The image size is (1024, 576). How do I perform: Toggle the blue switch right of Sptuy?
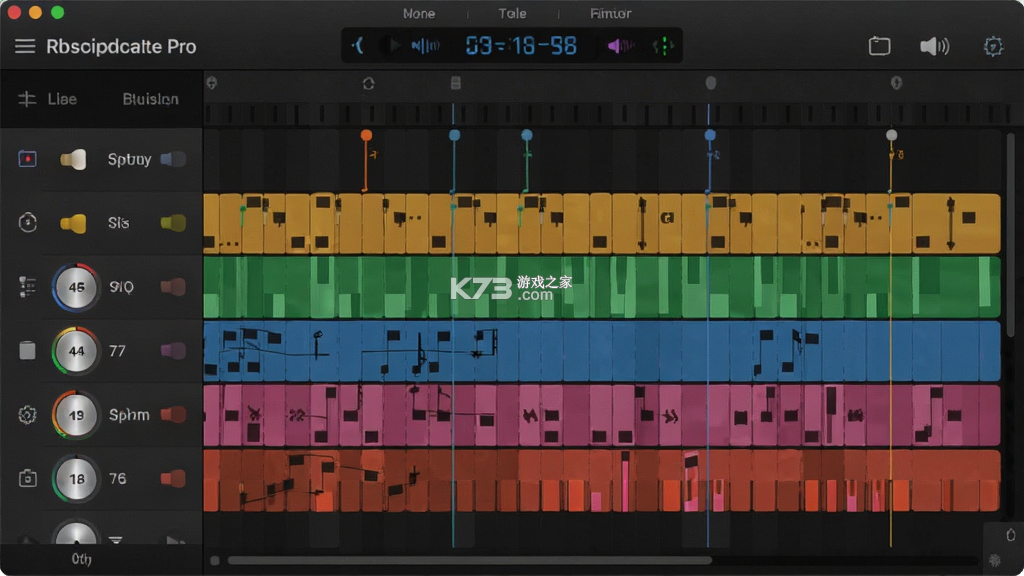[173, 159]
